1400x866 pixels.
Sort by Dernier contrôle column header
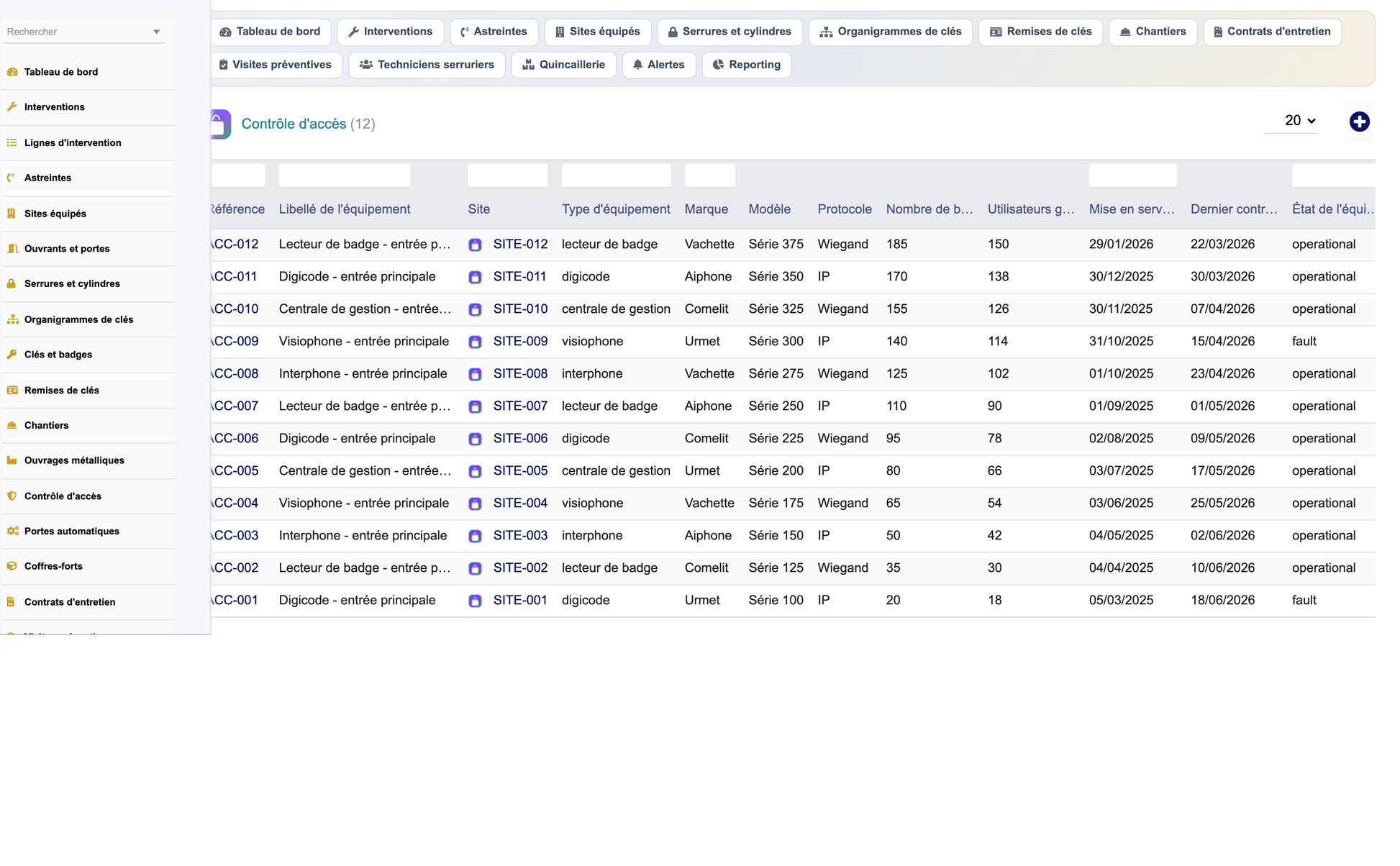click(x=1234, y=209)
